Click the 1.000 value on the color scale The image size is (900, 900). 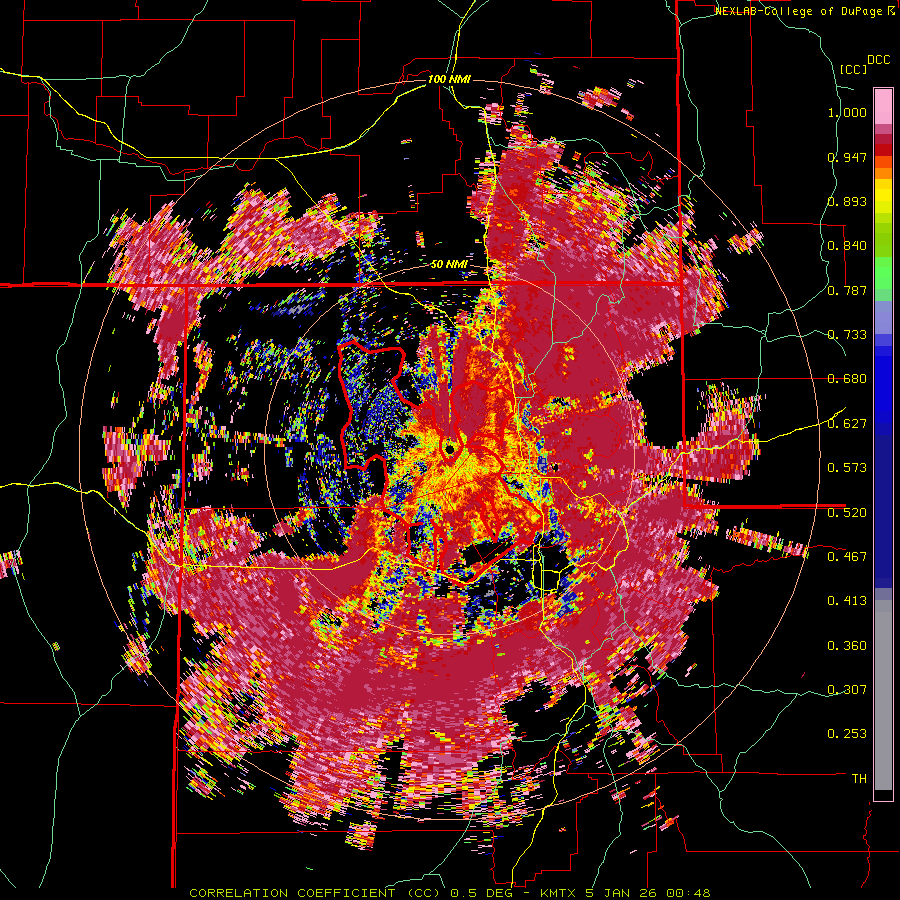(847, 112)
